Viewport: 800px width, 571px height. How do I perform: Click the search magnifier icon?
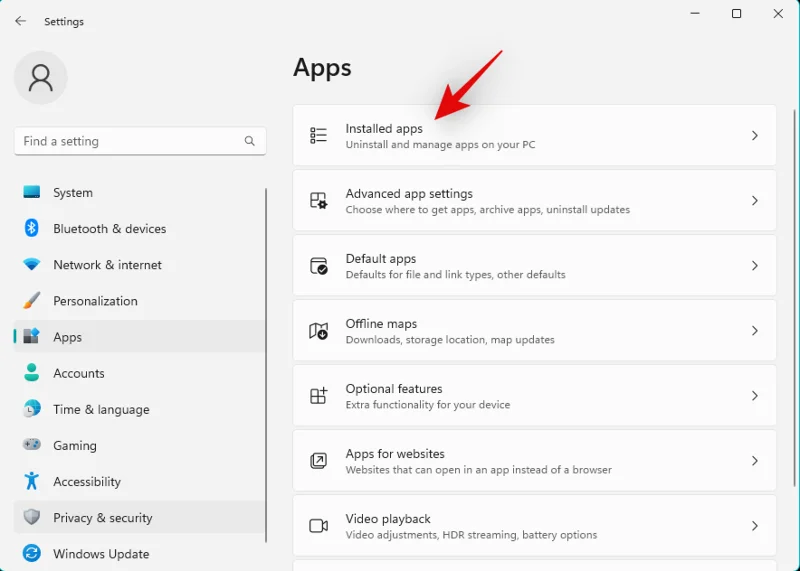tap(250, 141)
